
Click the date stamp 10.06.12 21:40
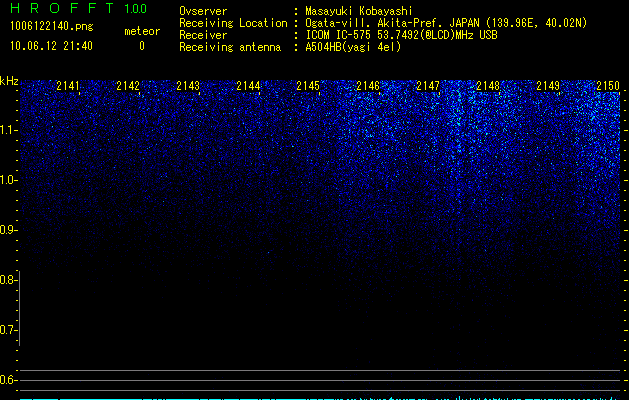click(51, 46)
